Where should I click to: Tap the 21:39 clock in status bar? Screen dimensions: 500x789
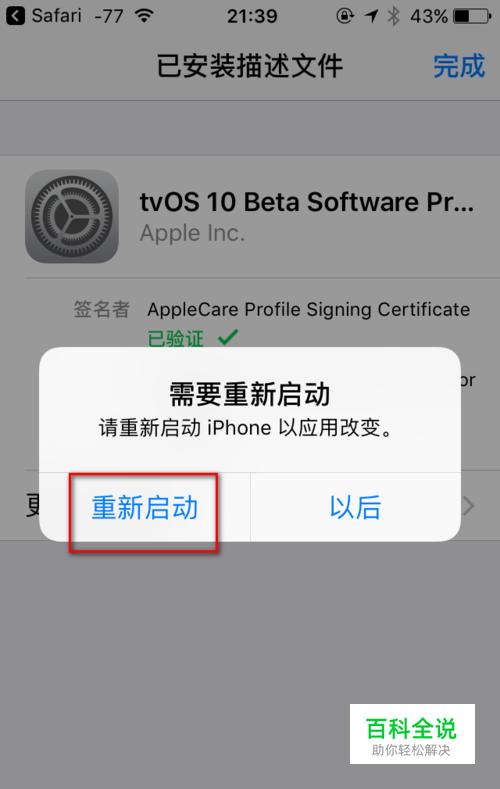click(x=252, y=16)
